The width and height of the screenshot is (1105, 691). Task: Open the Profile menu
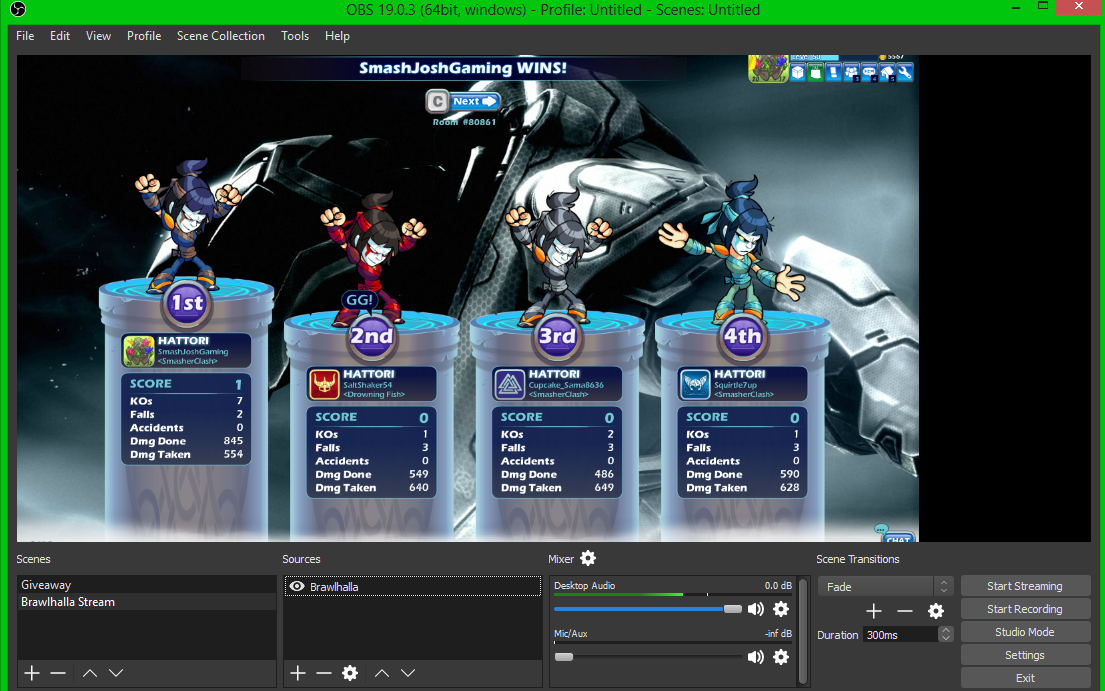pos(144,36)
